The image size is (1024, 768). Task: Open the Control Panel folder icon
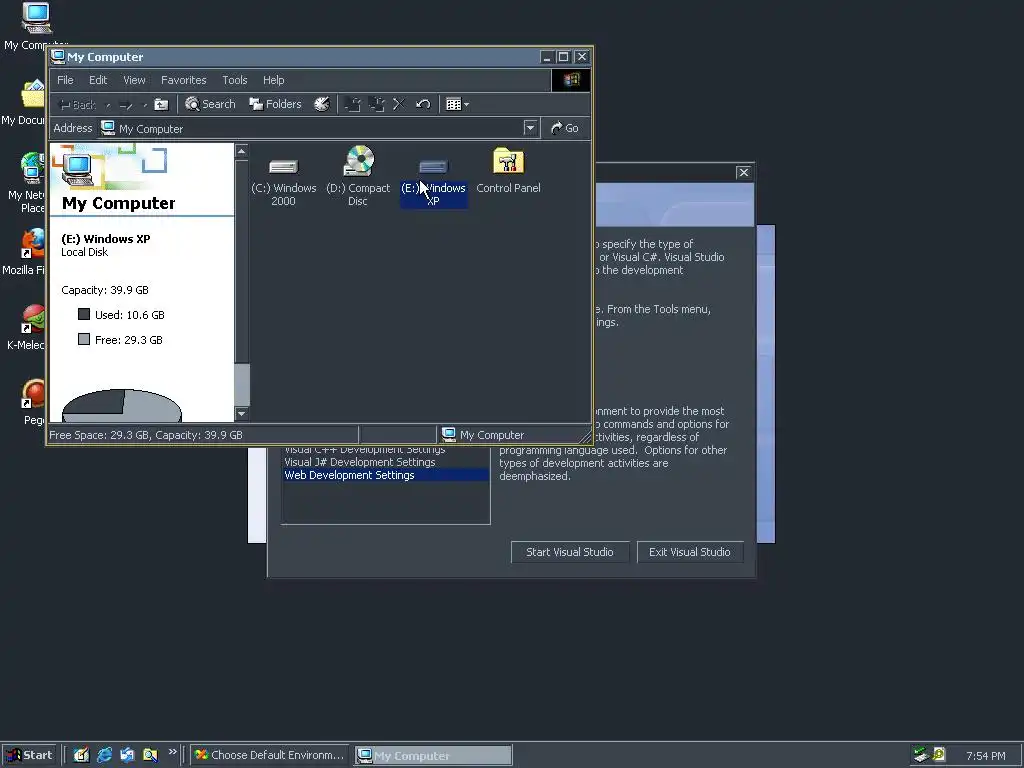coord(508,170)
